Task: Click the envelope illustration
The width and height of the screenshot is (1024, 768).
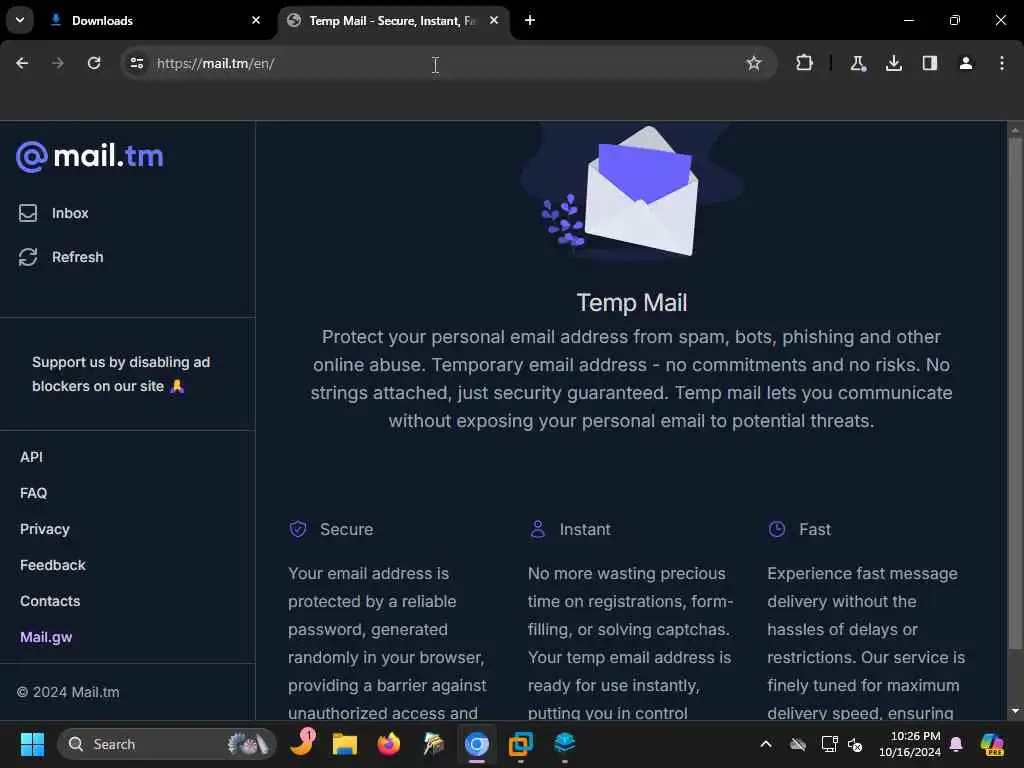Action: [x=639, y=192]
